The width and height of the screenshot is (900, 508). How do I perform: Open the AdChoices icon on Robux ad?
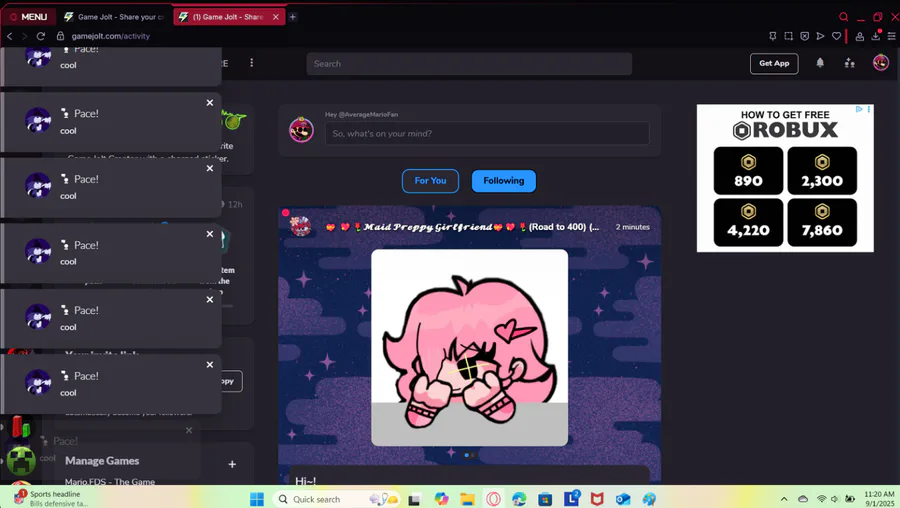(859, 109)
